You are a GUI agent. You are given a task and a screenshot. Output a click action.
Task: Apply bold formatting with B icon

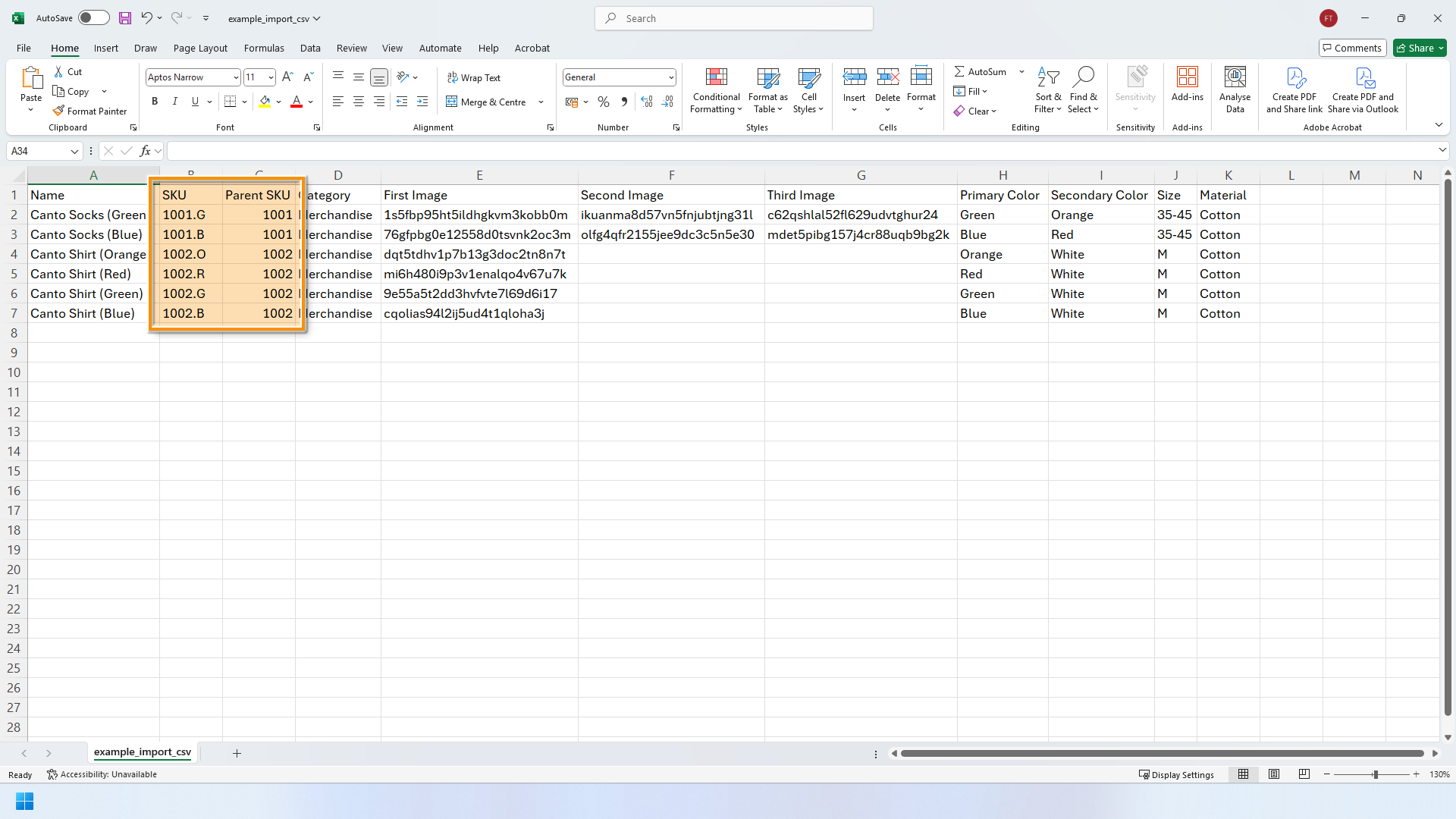(155, 102)
